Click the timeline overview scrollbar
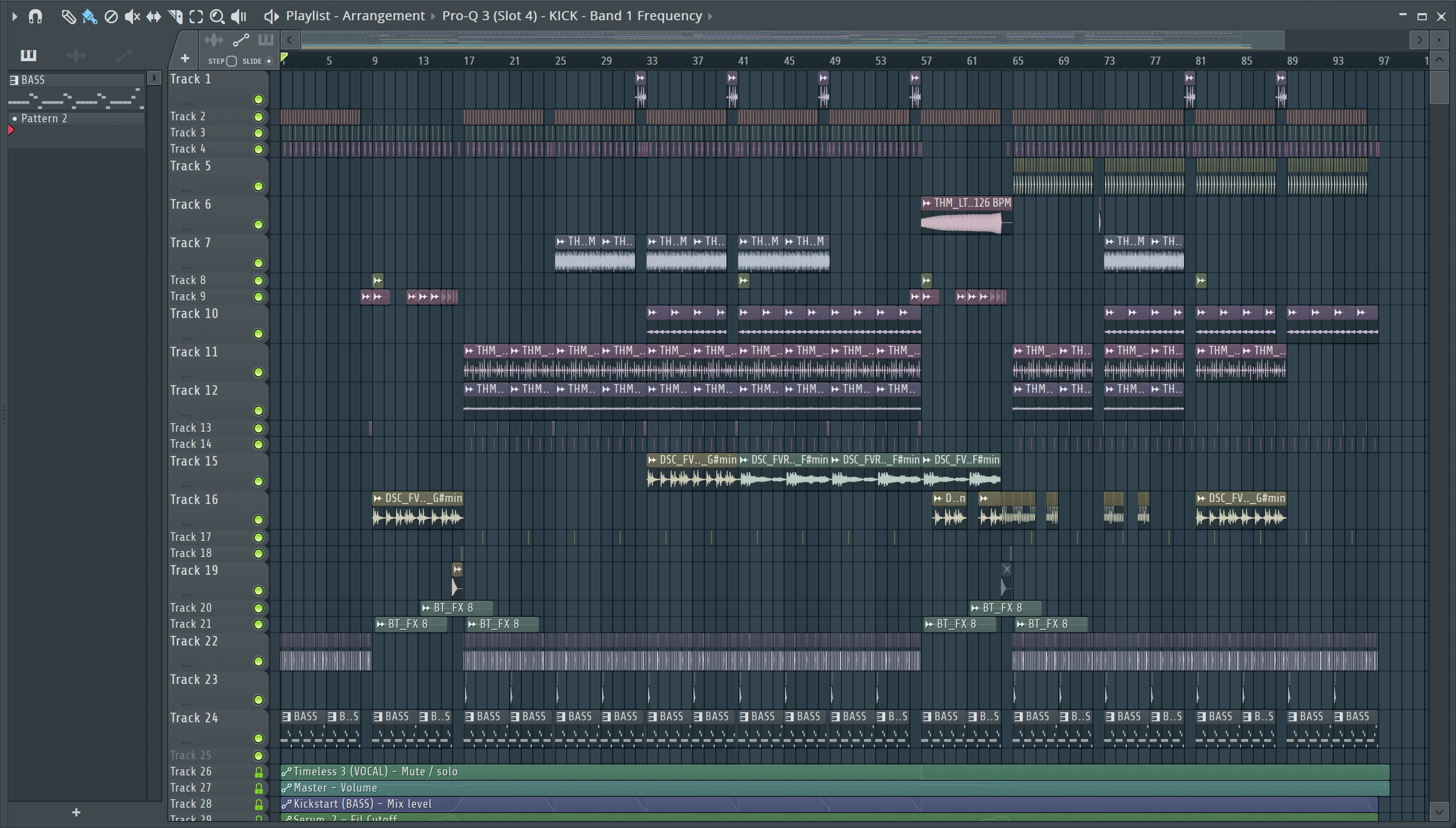The height and width of the screenshot is (828, 1456). coord(792,40)
